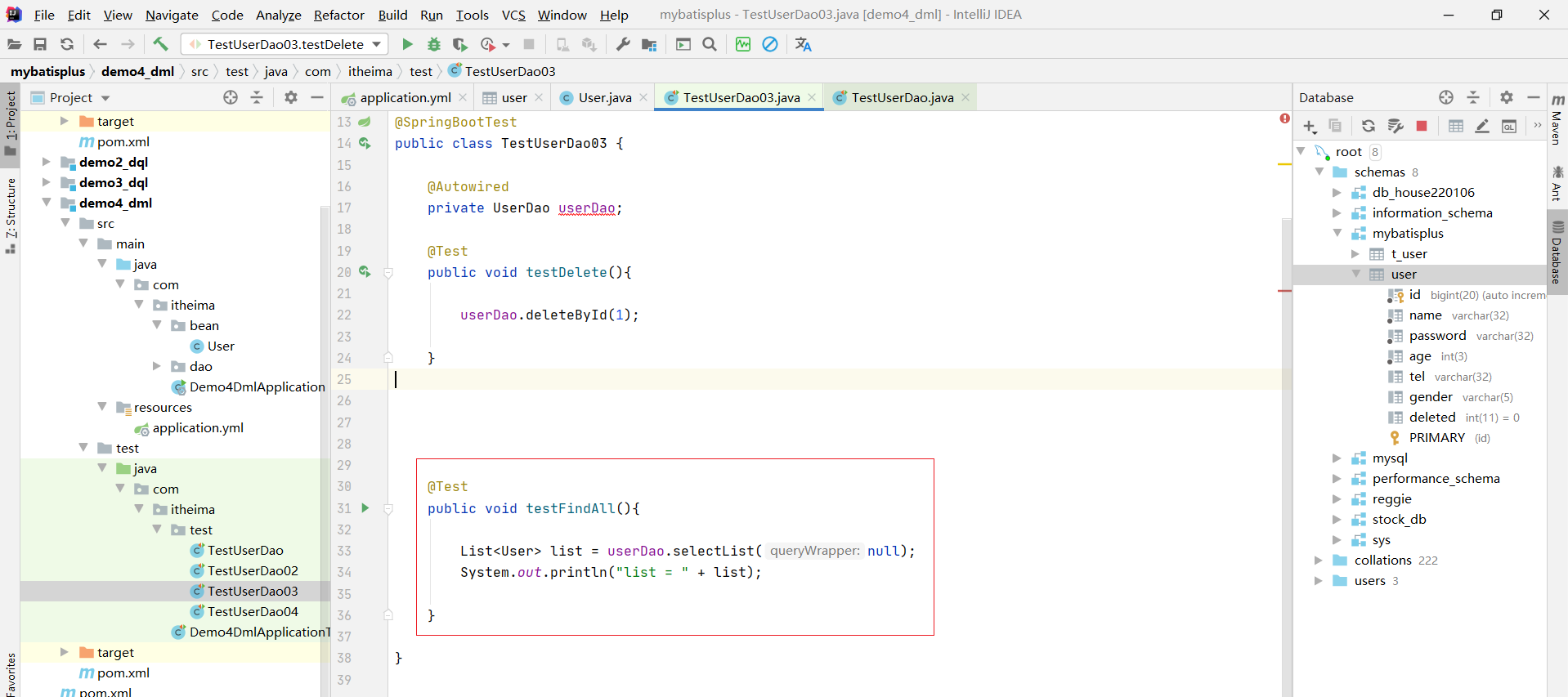The image size is (1568, 697).
Task: Open project settings with the wrench icon
Action: click(623, 44)
